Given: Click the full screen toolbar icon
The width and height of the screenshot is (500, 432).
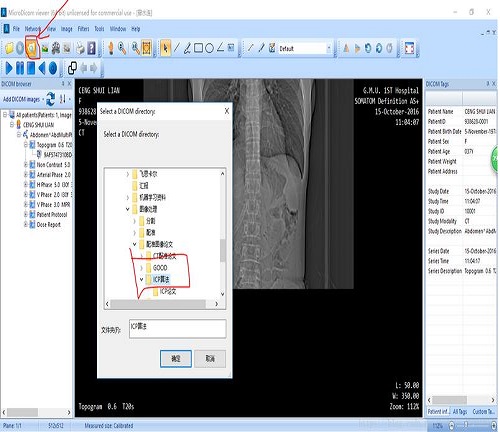Looking at the screenshot, I should point(409,48).
